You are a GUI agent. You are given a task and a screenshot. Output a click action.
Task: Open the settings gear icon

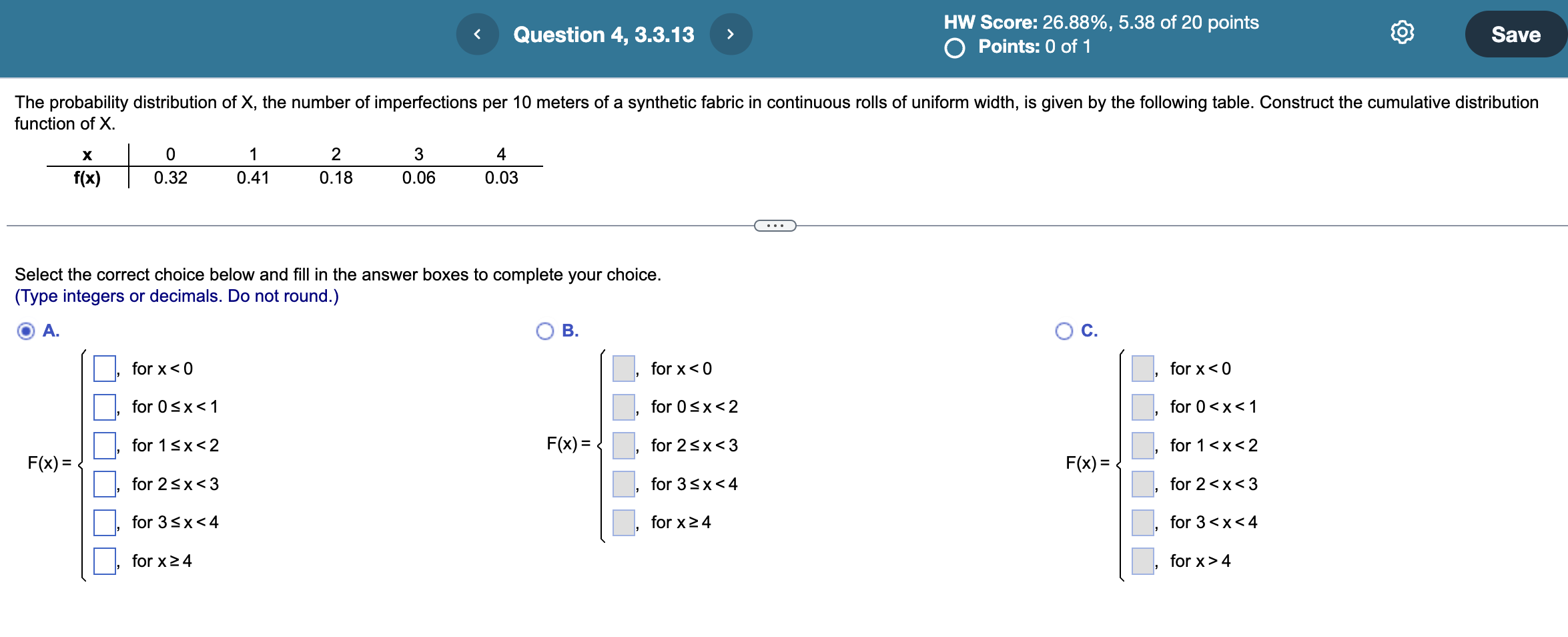[x=1403, y=32]
